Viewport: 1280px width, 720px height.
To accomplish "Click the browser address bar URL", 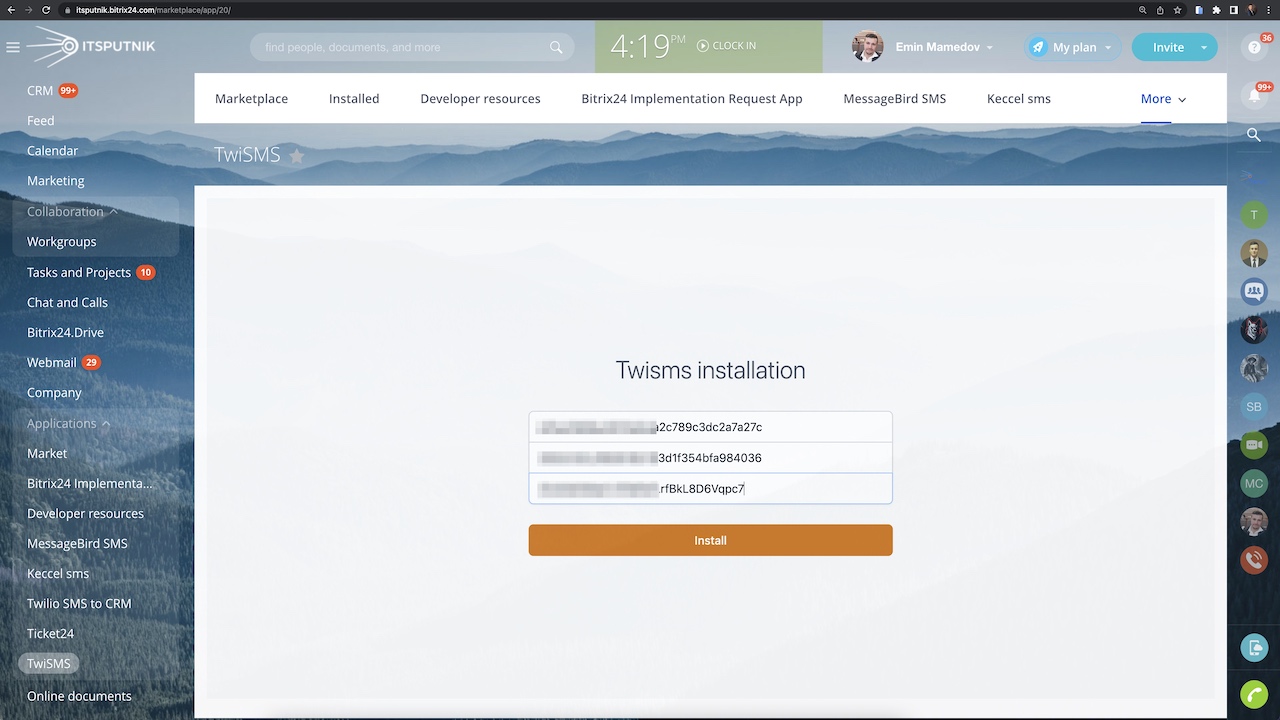I will [x=153, y=10].
